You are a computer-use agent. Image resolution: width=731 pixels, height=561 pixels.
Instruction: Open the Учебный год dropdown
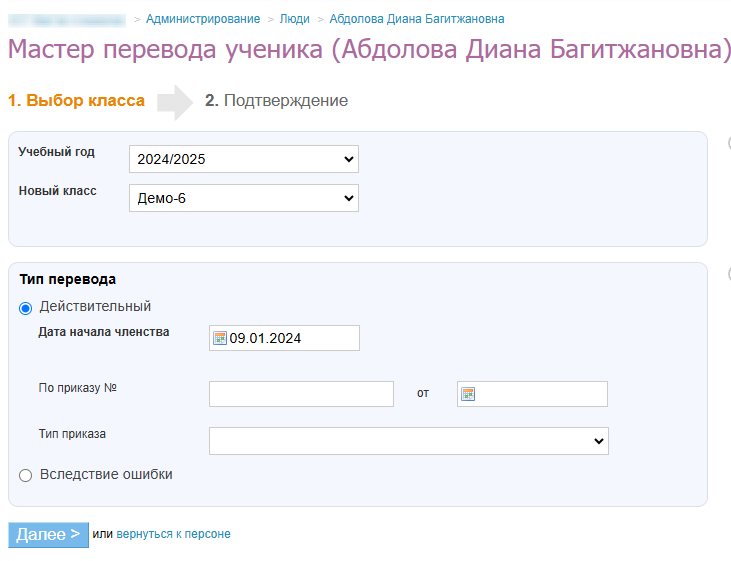coord(243,159)
